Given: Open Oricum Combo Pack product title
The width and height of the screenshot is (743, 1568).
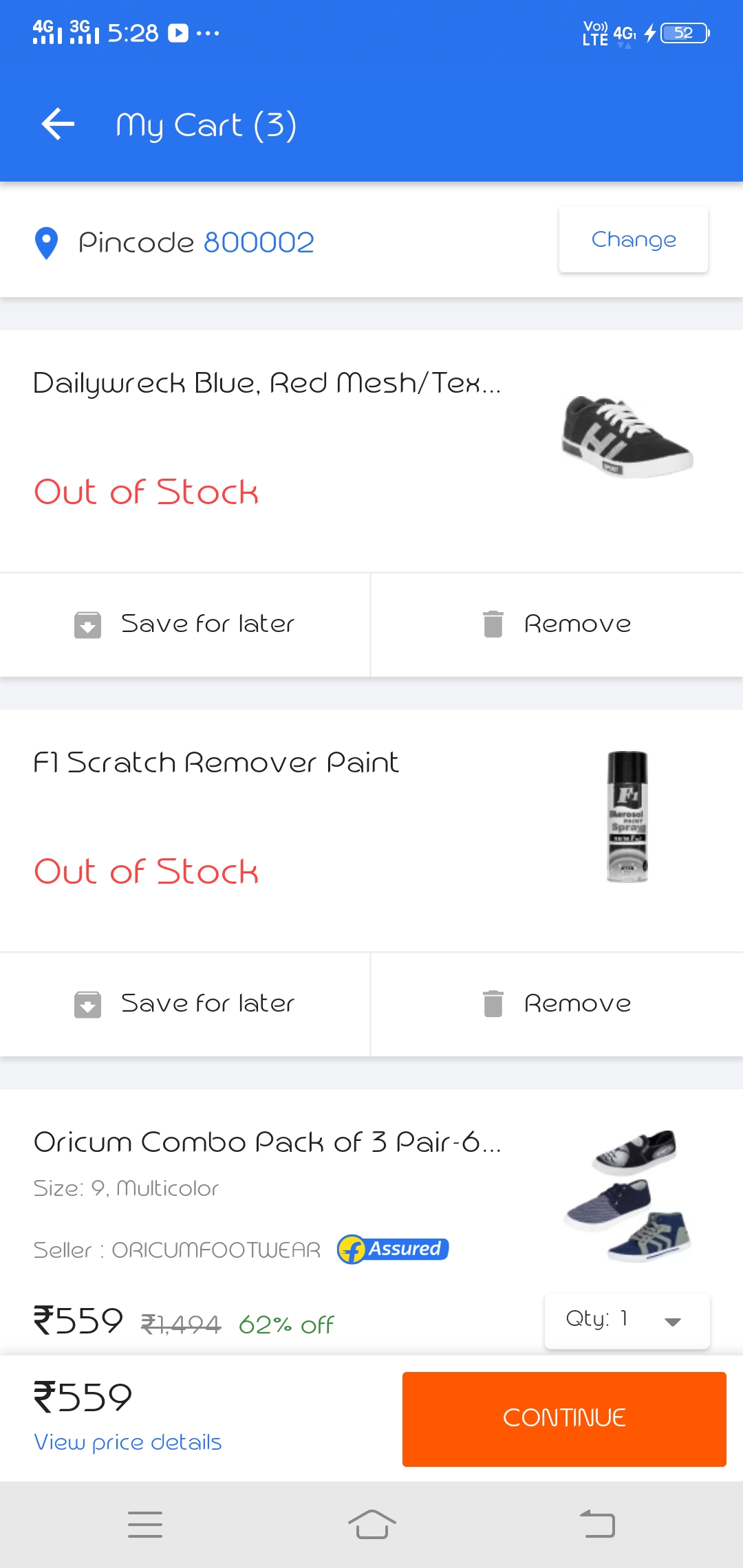Looking at the screenshot, I should (x=267, y=1142).
